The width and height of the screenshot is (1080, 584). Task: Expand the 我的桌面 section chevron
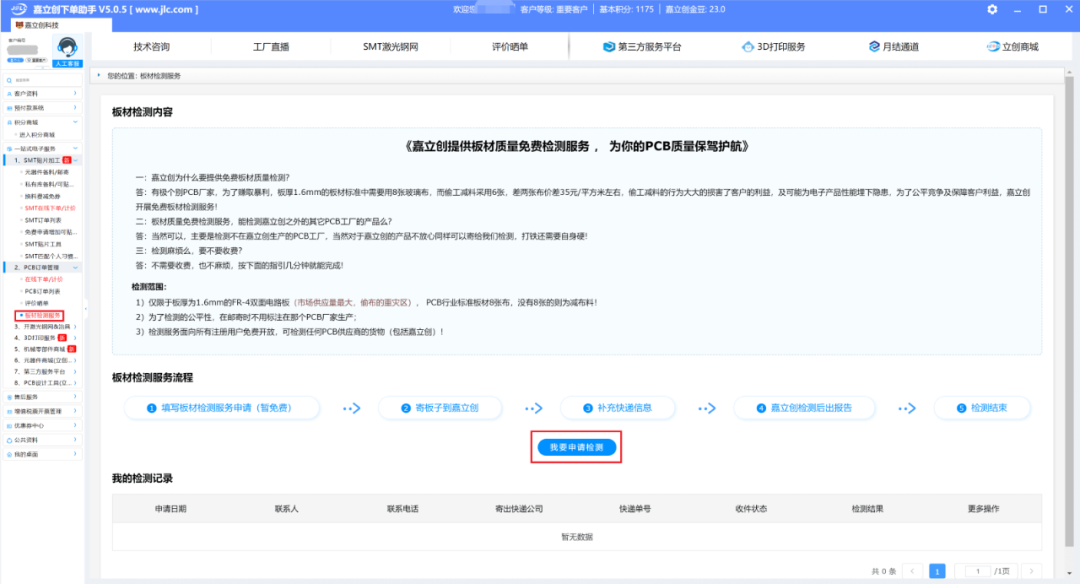(x=75, y=454)
